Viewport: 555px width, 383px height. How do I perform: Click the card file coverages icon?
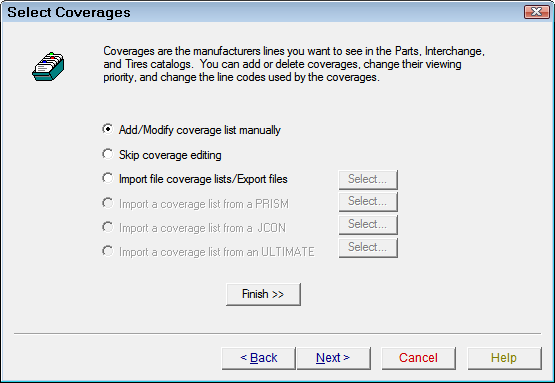pos(48,67)
